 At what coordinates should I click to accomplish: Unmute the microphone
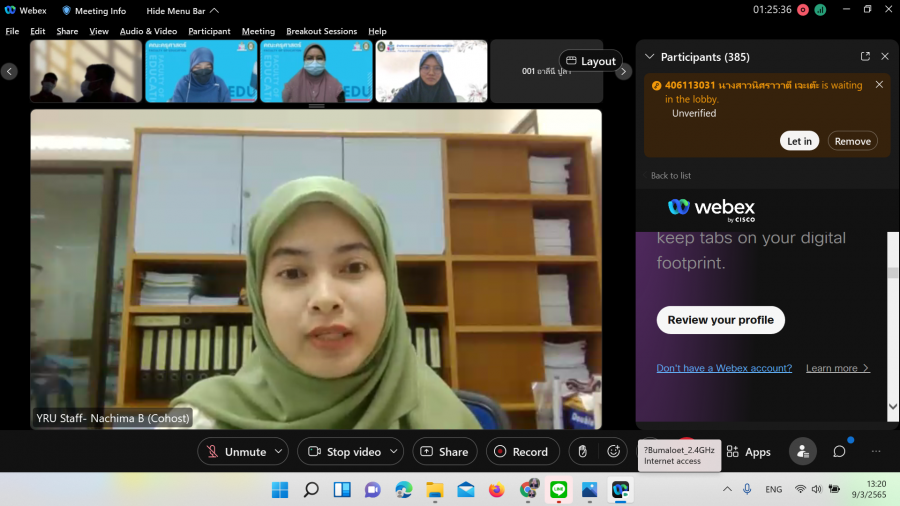pyautogui.click(x=235, y=452)
